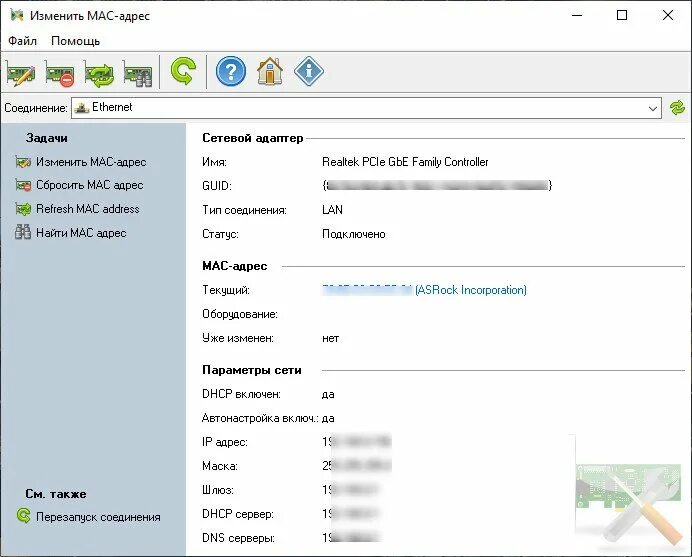Click the LAN connection type value

coord(332,210)
